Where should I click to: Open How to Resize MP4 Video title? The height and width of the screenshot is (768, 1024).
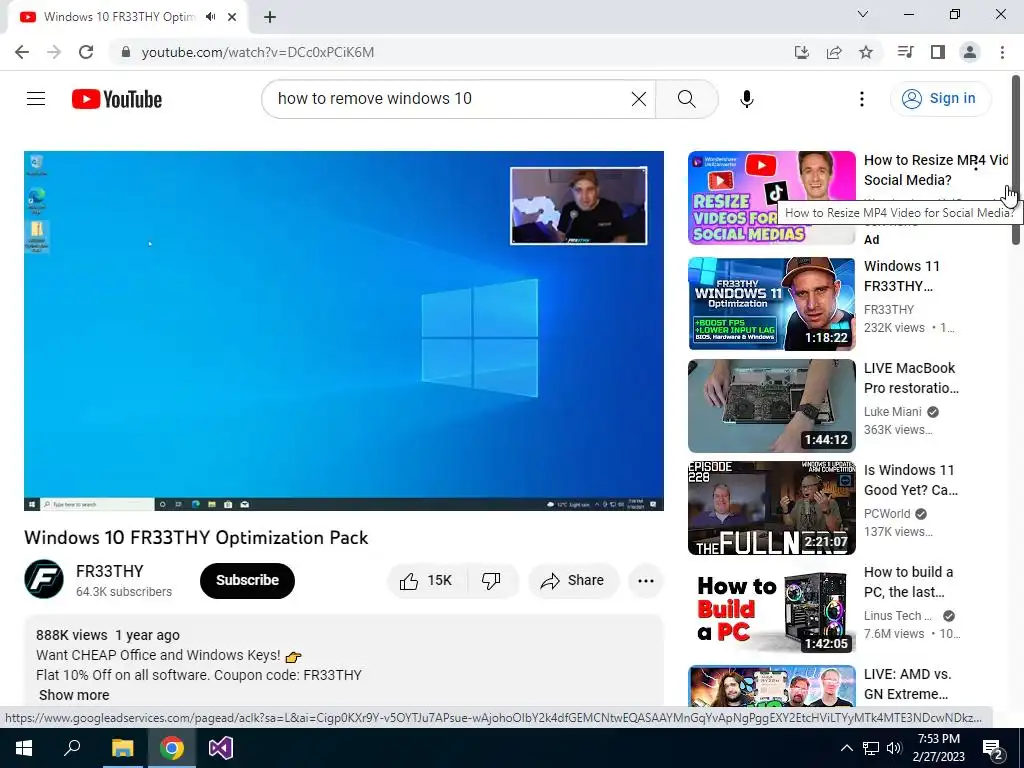pyautogui.click(x=935, y=170)
